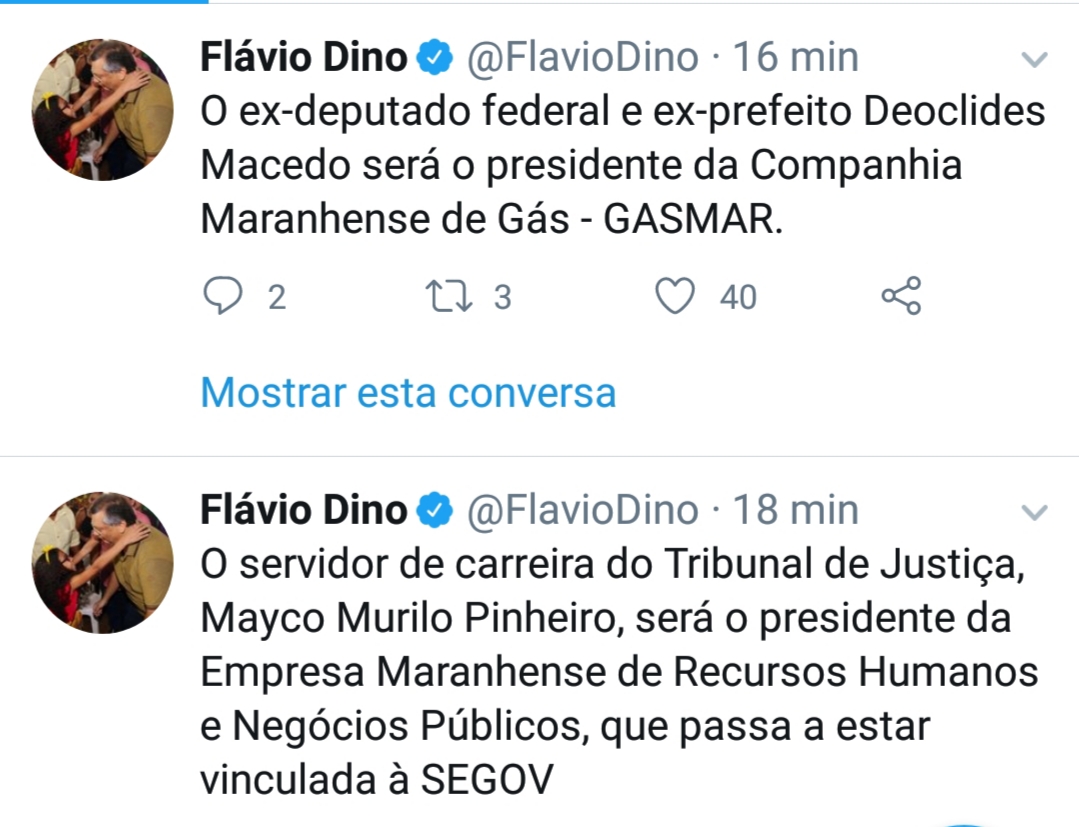Open the dropdown arrow on the 16 min tweet

tap(1033, 60)
